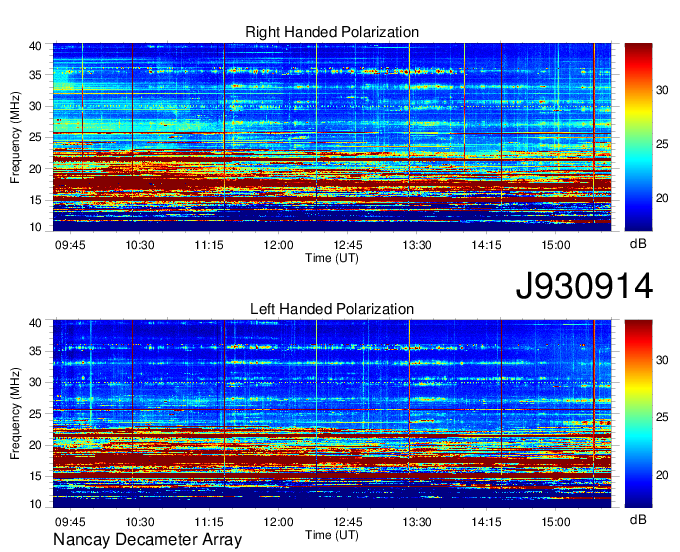680x552 pixels.
Task: Click the Right Handed Polarization title
Action: pos(332,32)
